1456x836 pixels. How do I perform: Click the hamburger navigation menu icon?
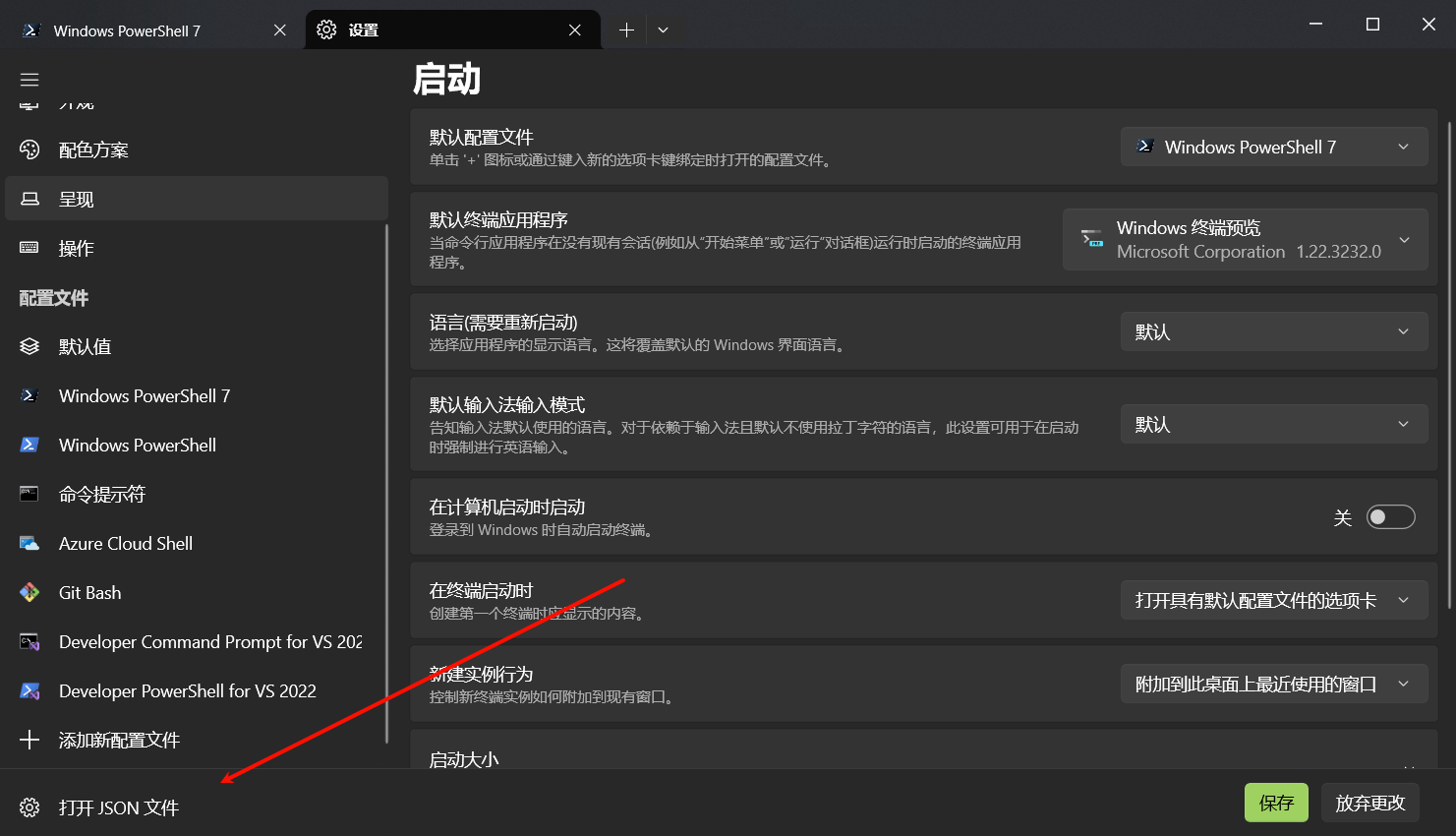click(x=29, y=79)
